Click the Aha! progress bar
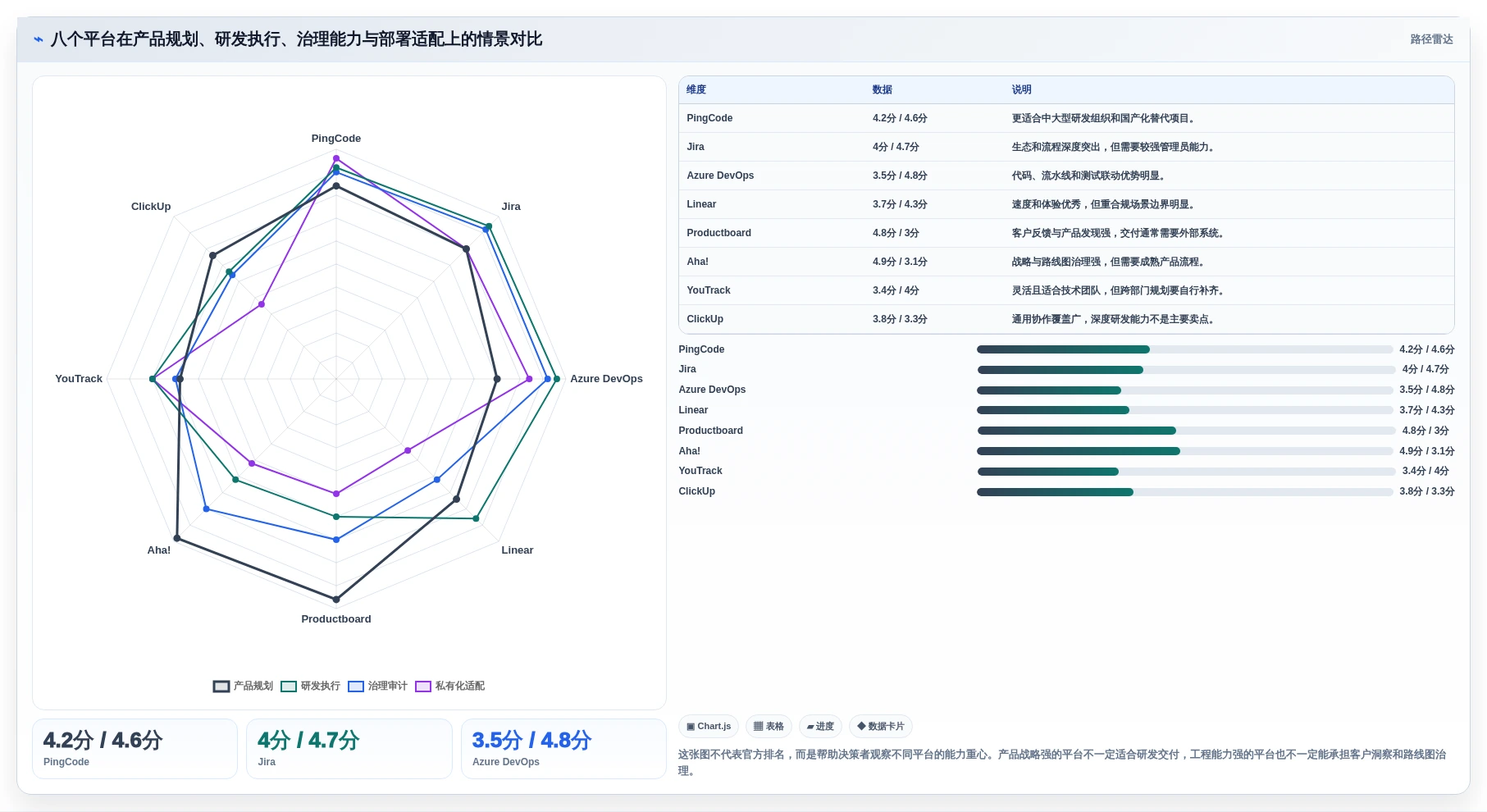Image resolution: width=1487 pixels, height=812 pixels. (x=1184, y=451)
